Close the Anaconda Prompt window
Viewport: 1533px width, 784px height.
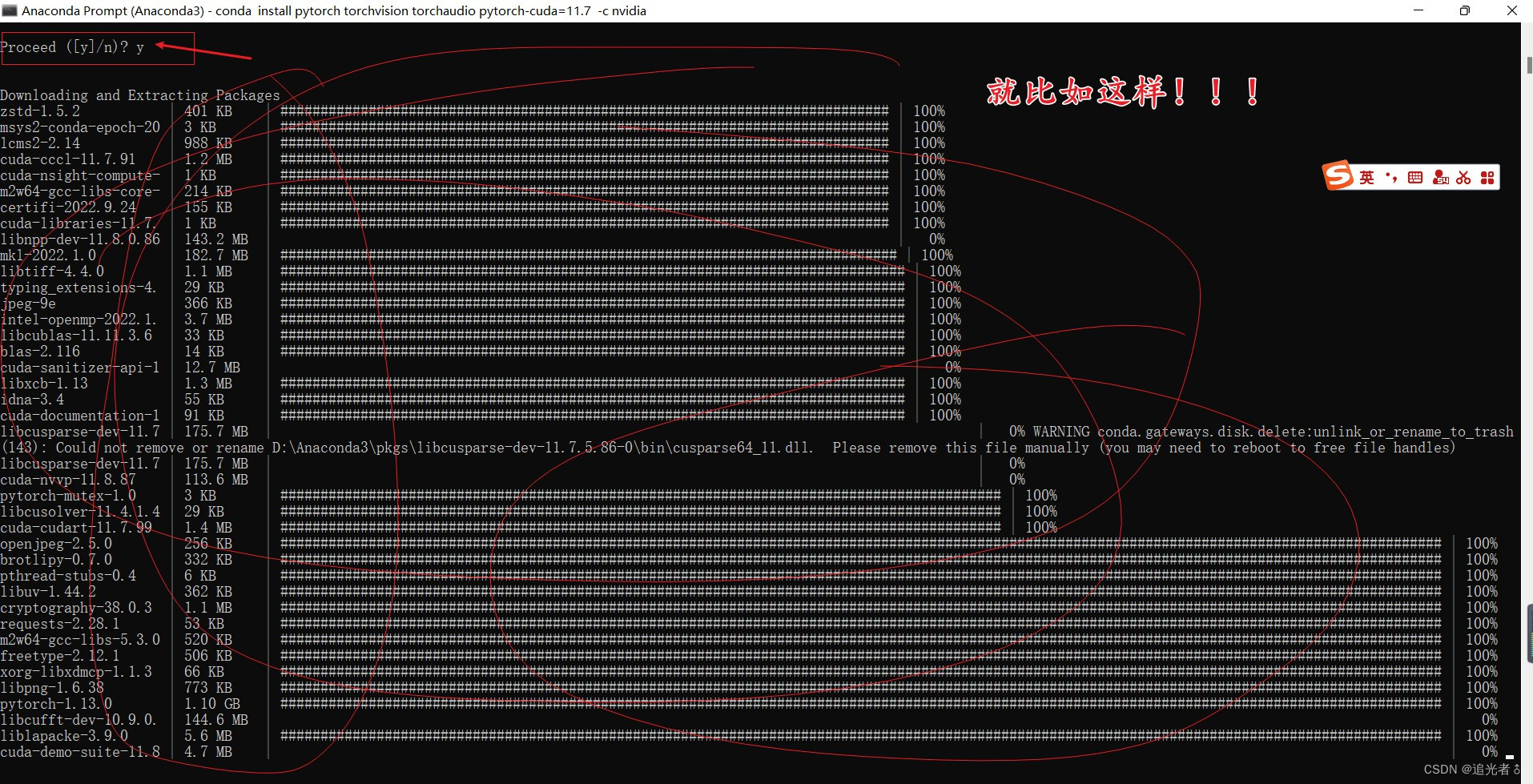(x=1512, y=10)
